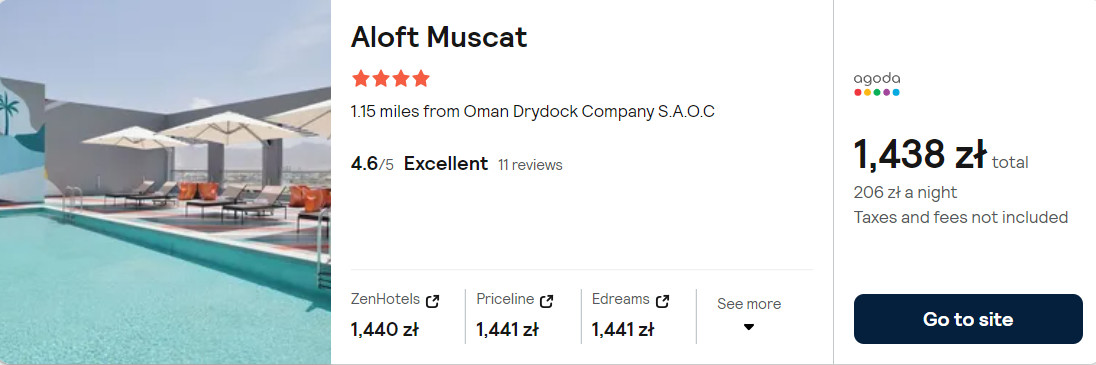Image resolution: width=1096 pixels, height=365 pixels.
Task: Click the distance from Oman Drydock text
Action: tap(533, 111)
